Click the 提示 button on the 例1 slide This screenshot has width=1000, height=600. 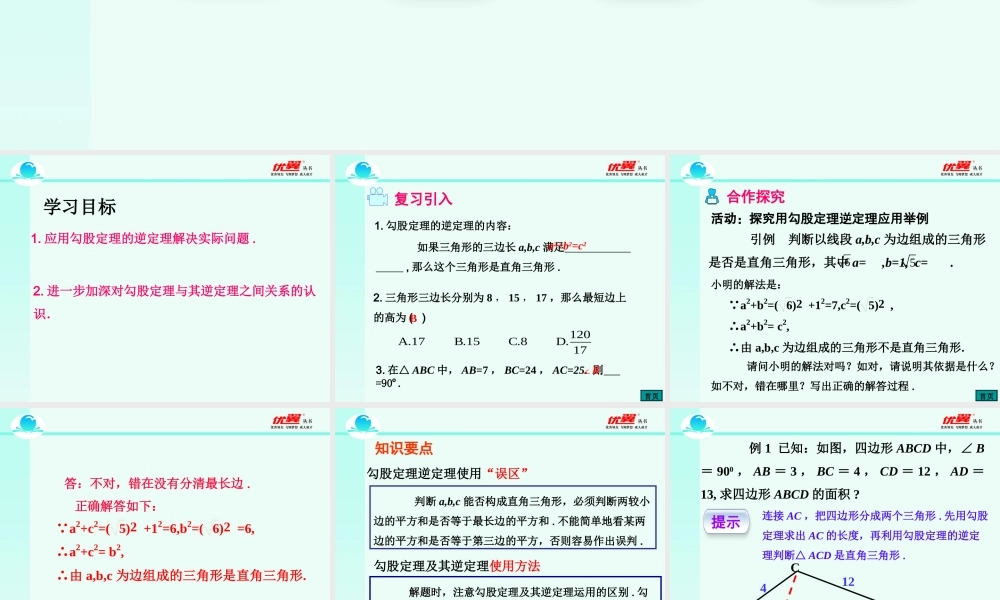click(727, 521)
